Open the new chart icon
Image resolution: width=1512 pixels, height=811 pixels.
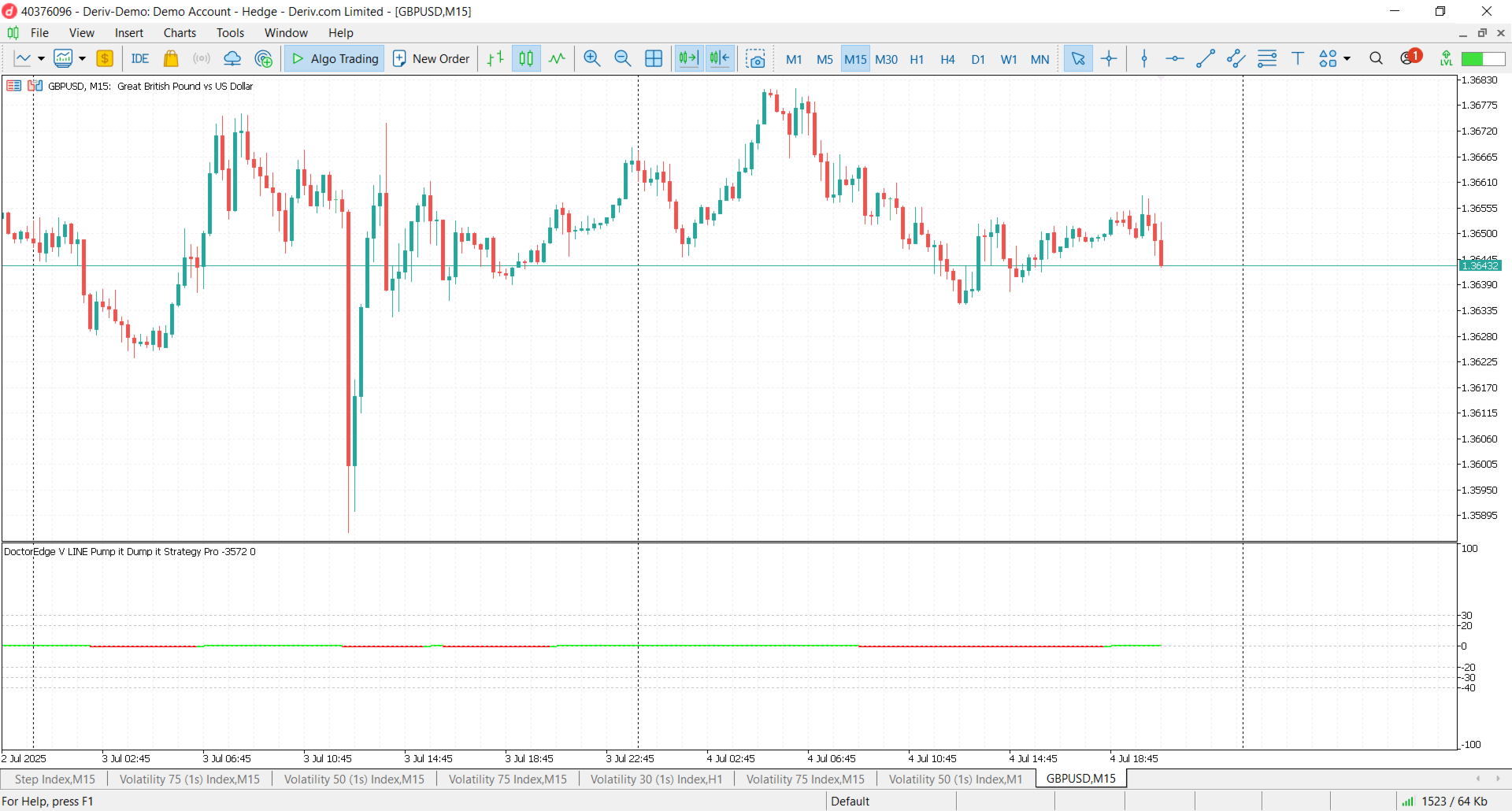(x=23, y=58)
